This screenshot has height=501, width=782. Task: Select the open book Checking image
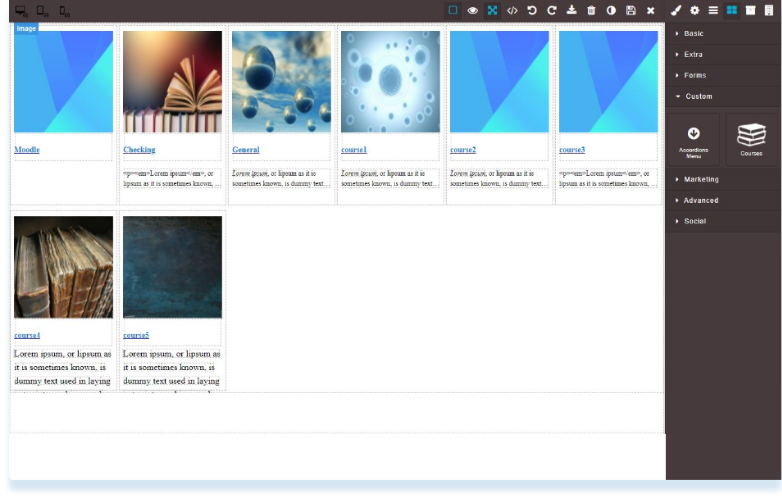(x=173, y=82)
